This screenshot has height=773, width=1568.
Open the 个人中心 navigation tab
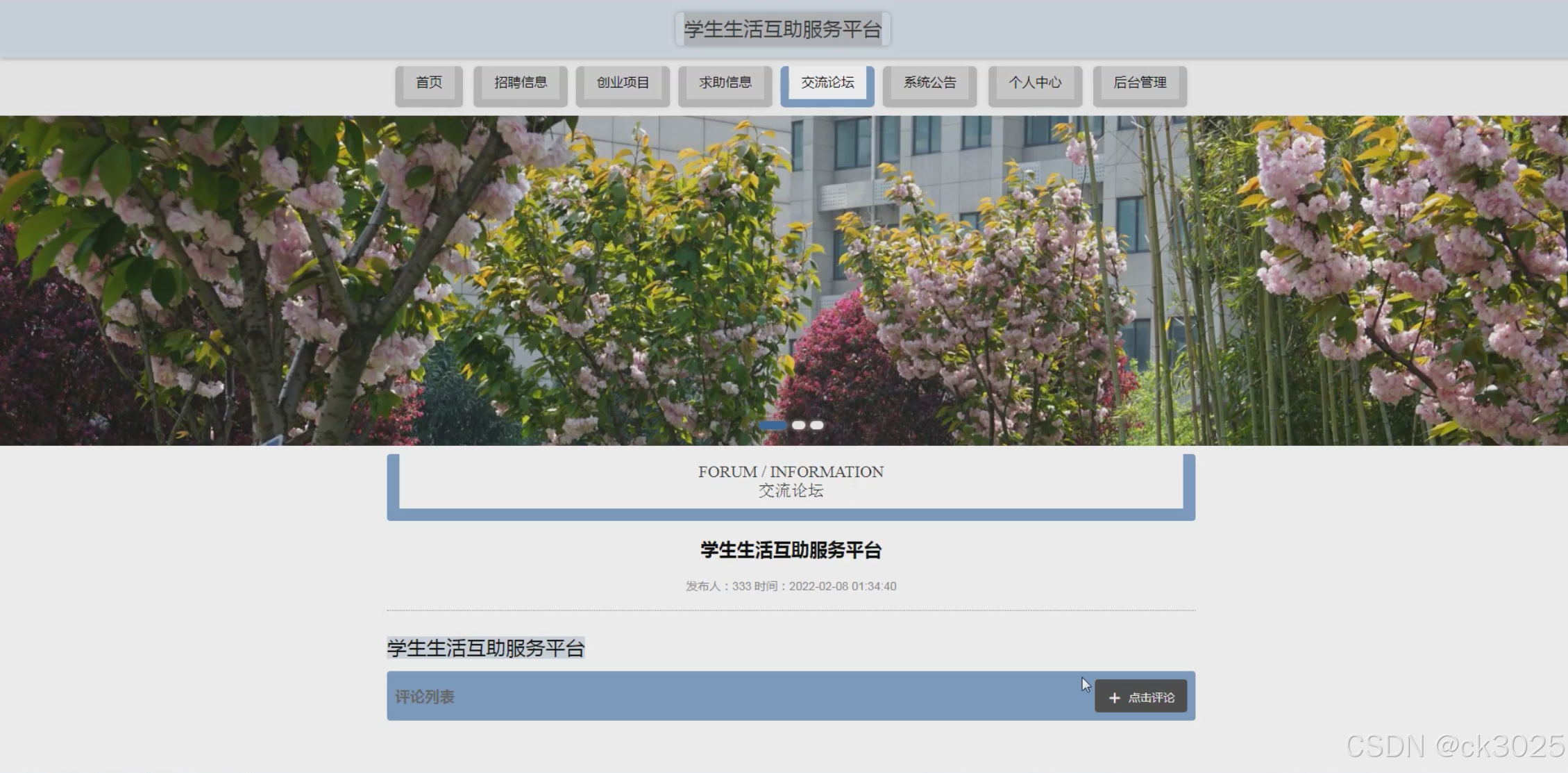pos(1034,83)
